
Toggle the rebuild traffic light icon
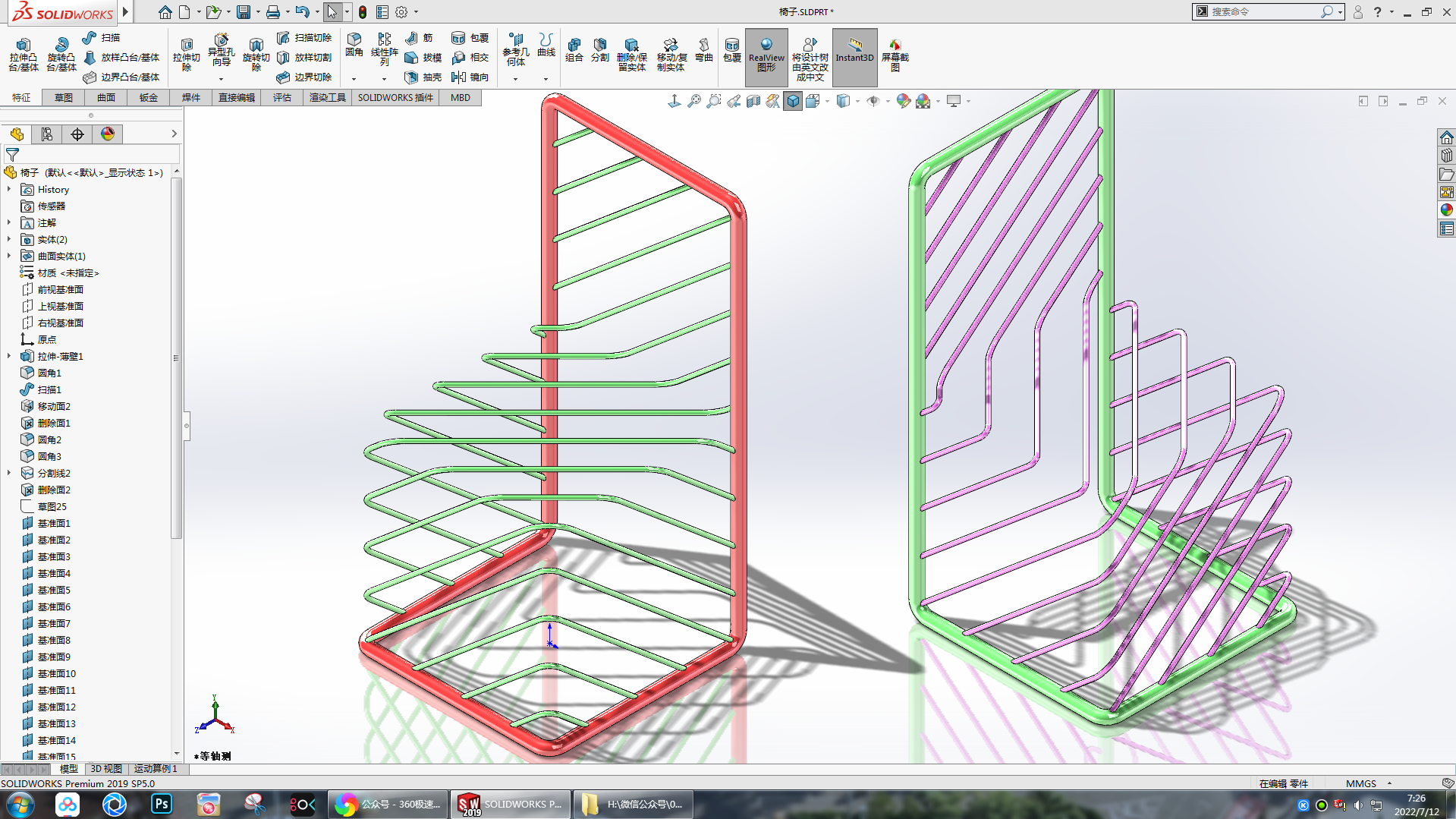click(363, 12)
